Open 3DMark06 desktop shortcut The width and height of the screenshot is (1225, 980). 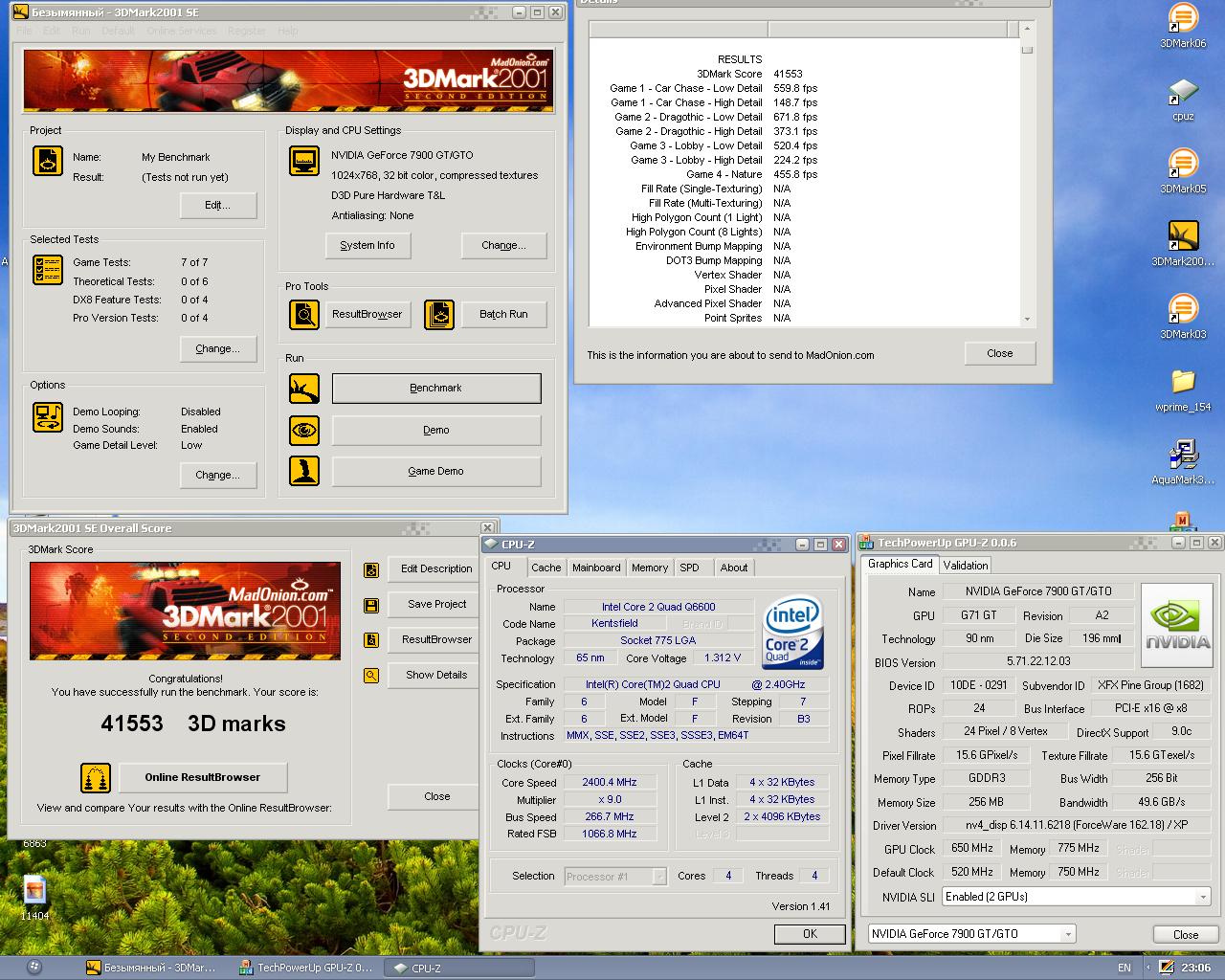(1183, 26)
